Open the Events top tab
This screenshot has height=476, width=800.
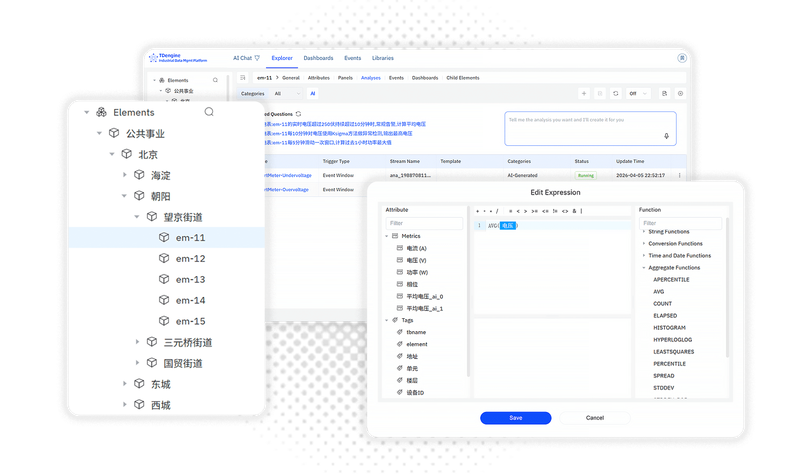353,58
